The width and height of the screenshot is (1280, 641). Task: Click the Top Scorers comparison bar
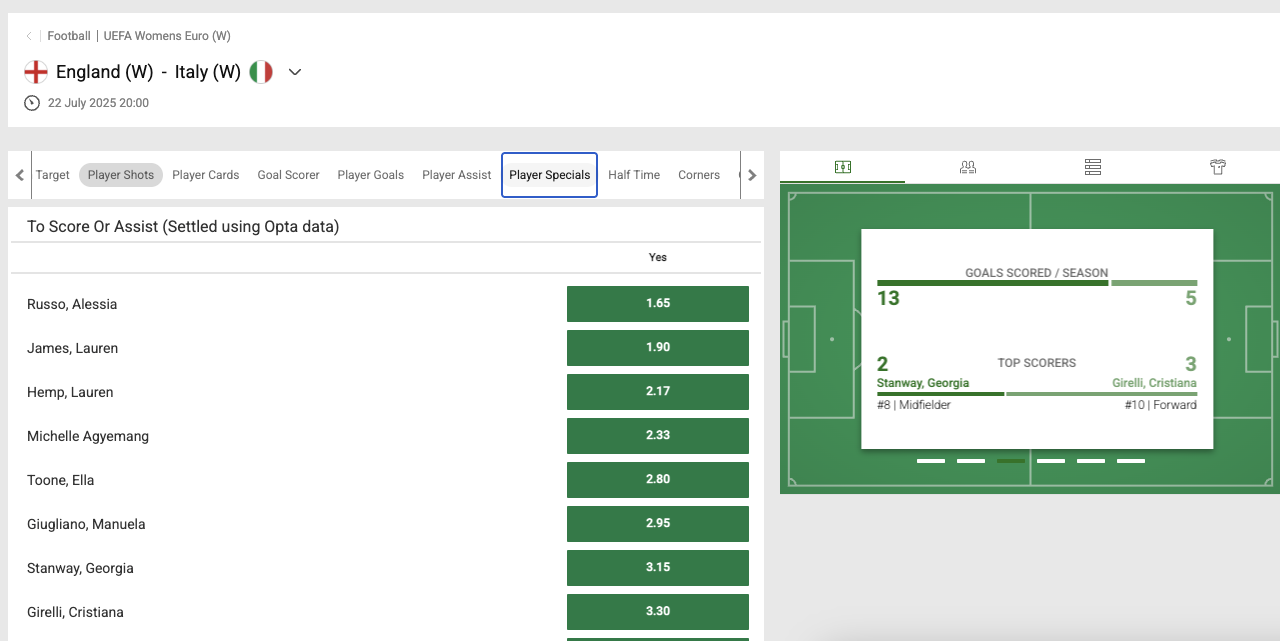pos(1037,394)
